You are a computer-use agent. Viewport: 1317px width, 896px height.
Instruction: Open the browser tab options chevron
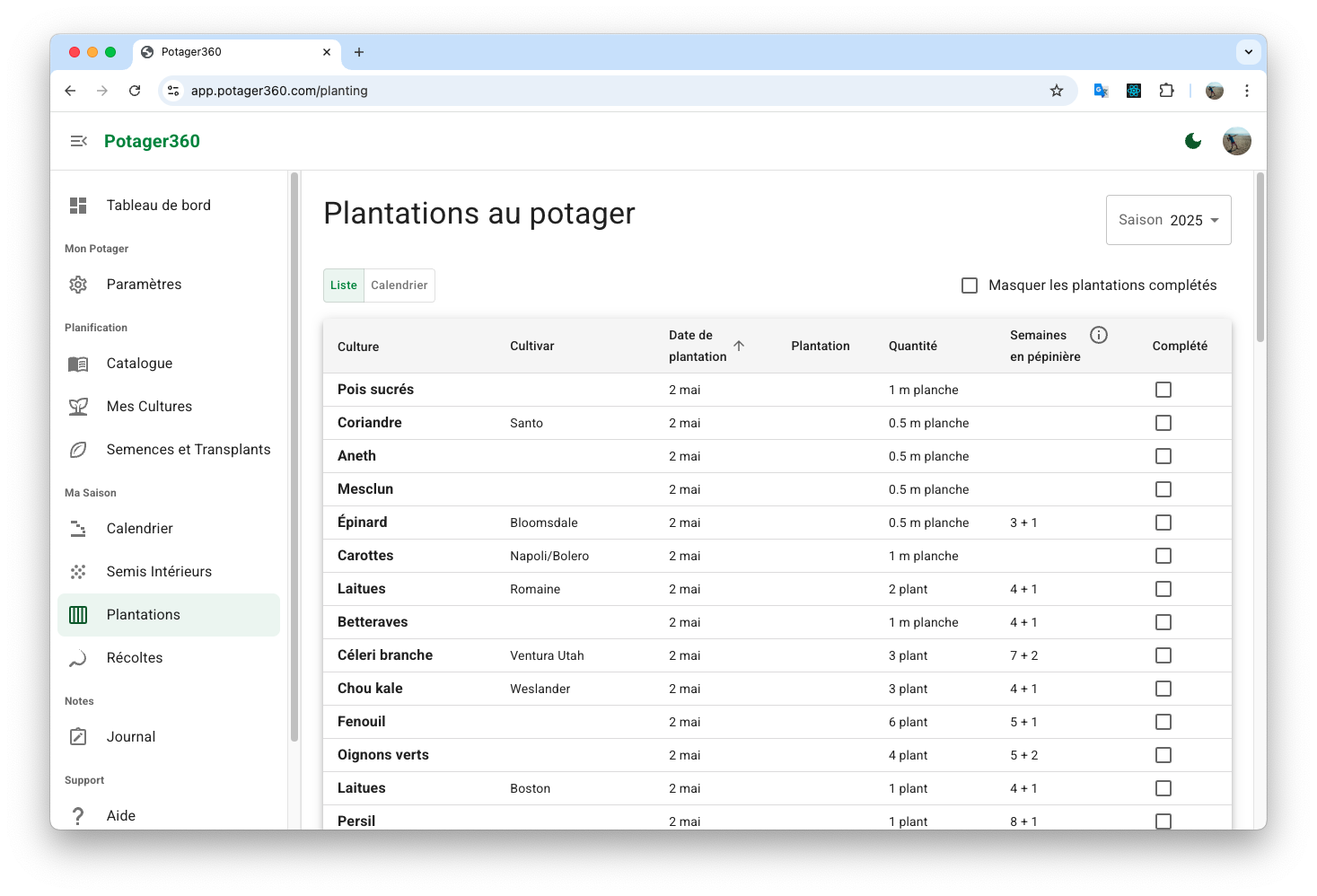[1249, 51]
